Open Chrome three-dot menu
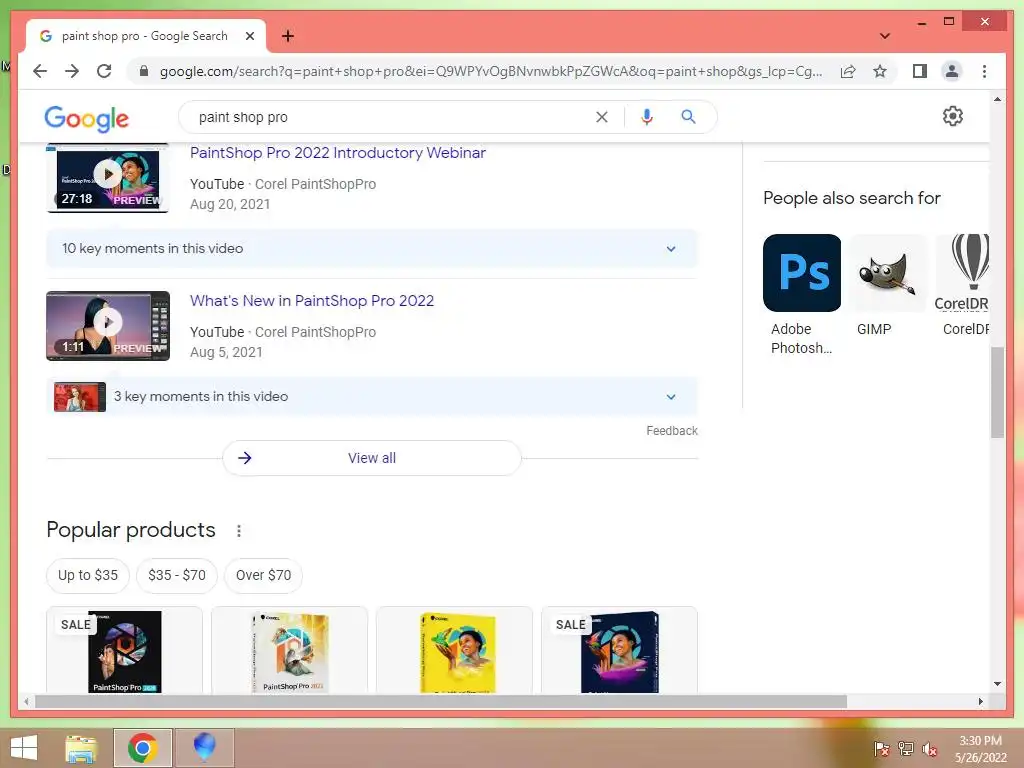 pos(984,71)
